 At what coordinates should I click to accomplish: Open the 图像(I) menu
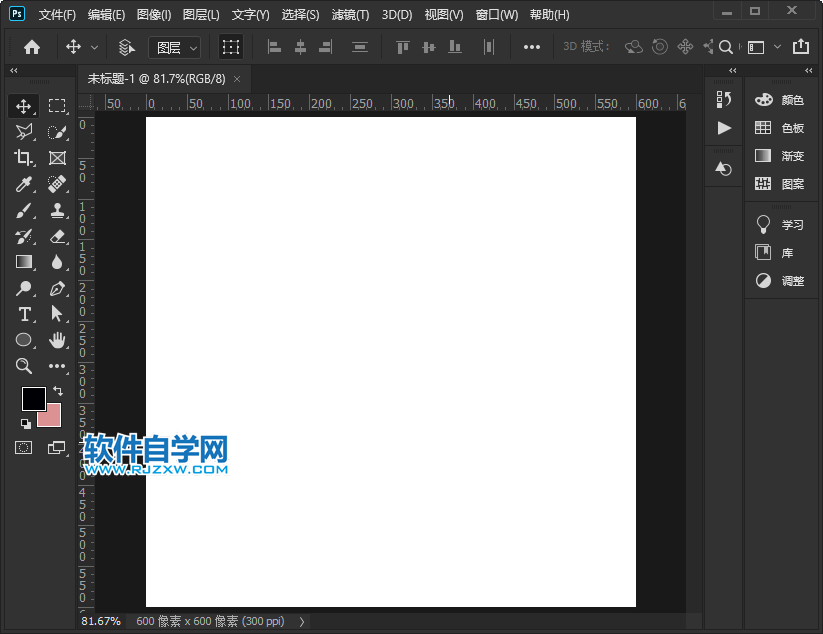click(154, 15)
